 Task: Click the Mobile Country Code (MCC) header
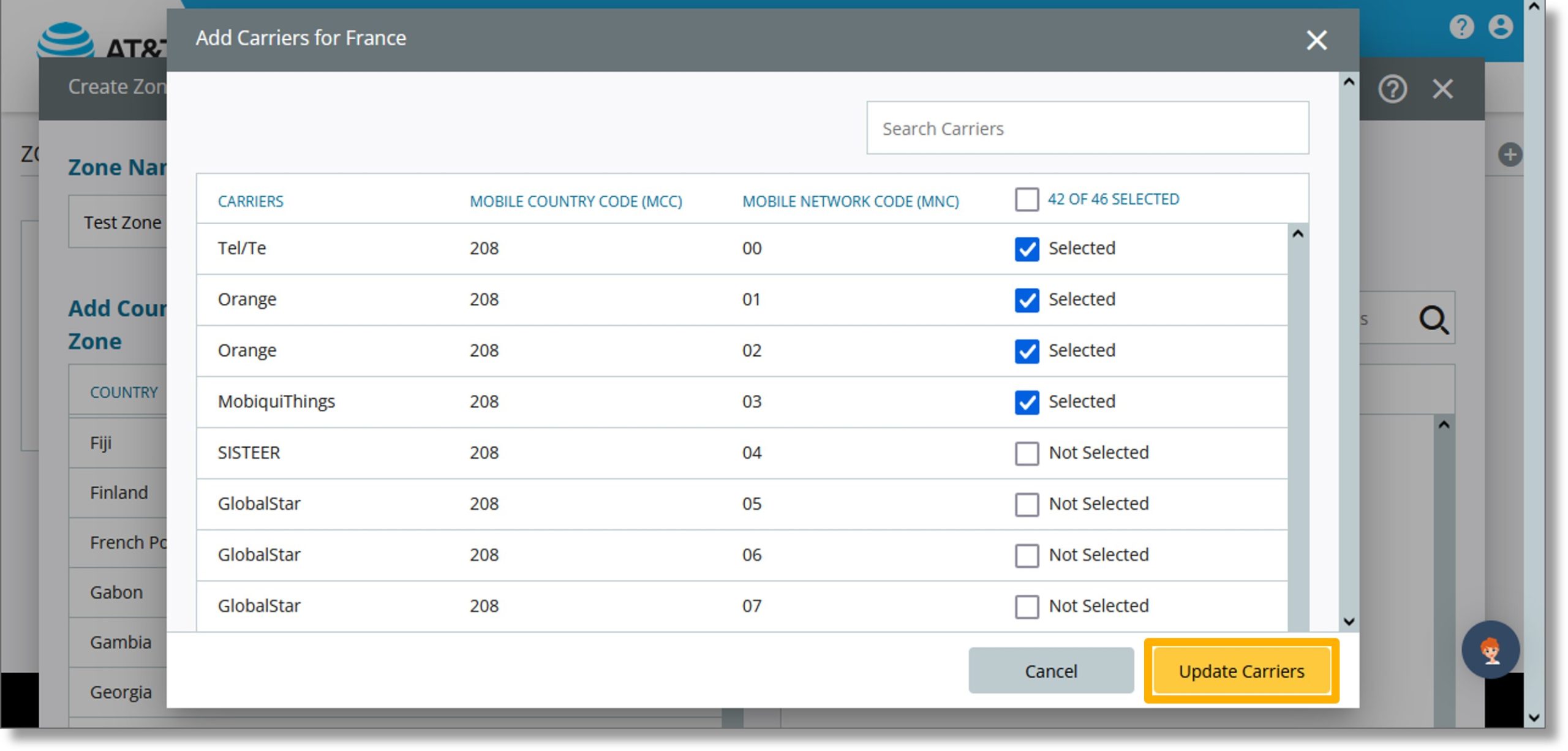(576, 202)
